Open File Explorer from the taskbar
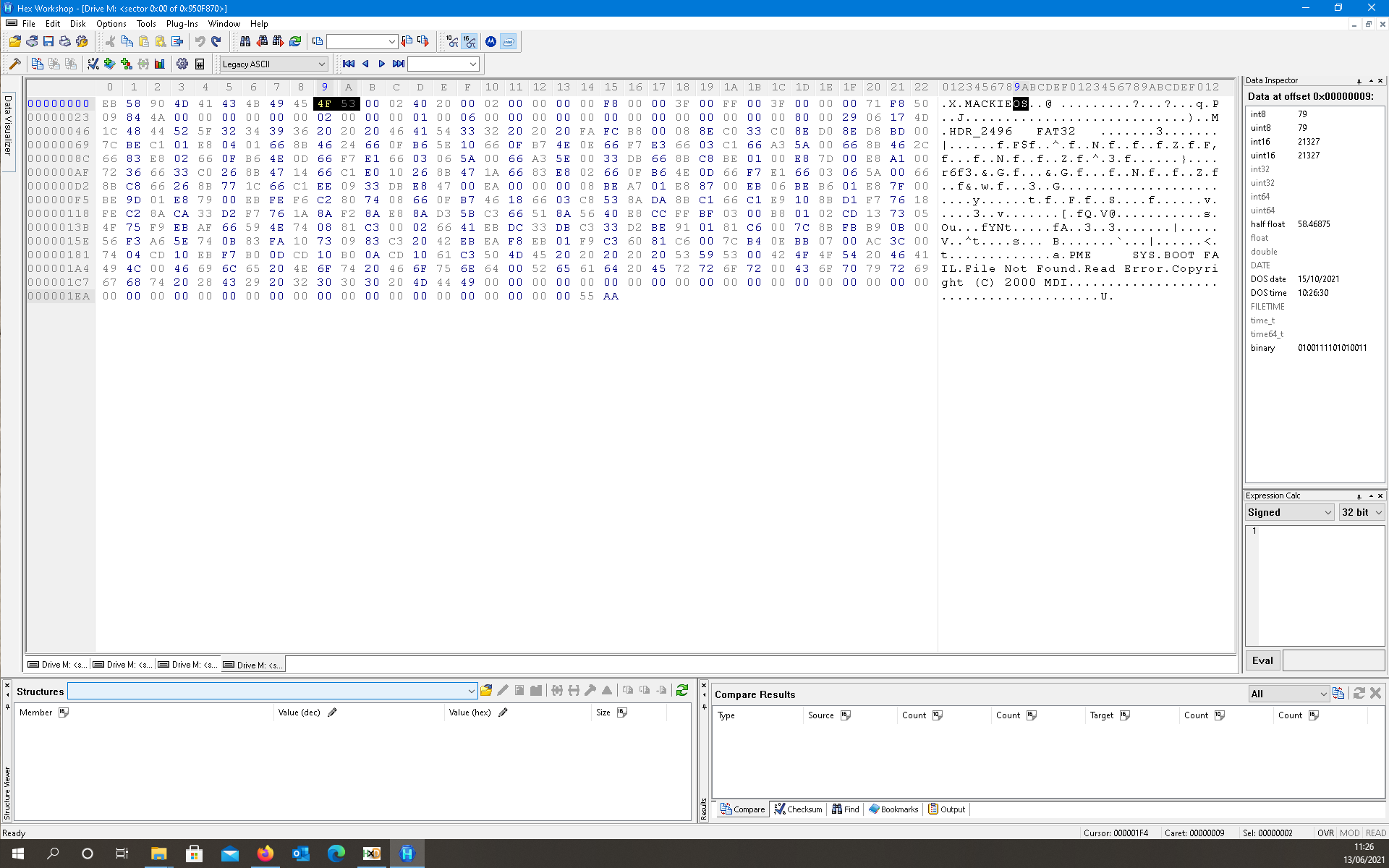This screenshot has width=1389, height=868. point(158,854)
